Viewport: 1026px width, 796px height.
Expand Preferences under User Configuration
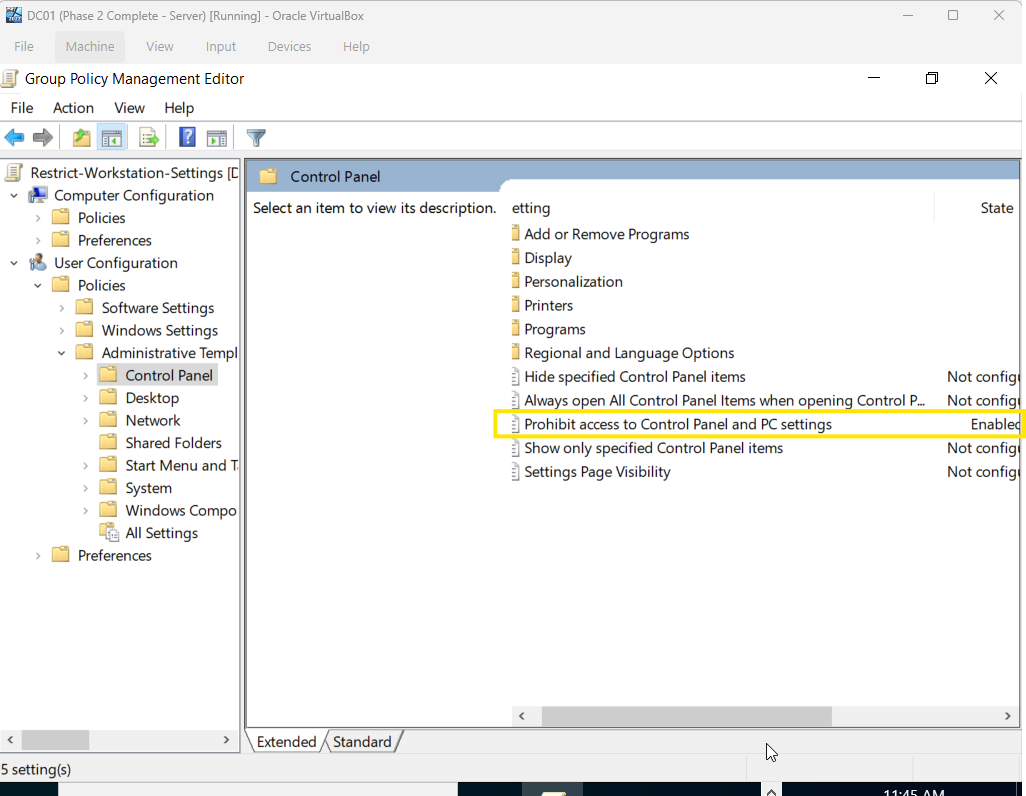(37, 555)
